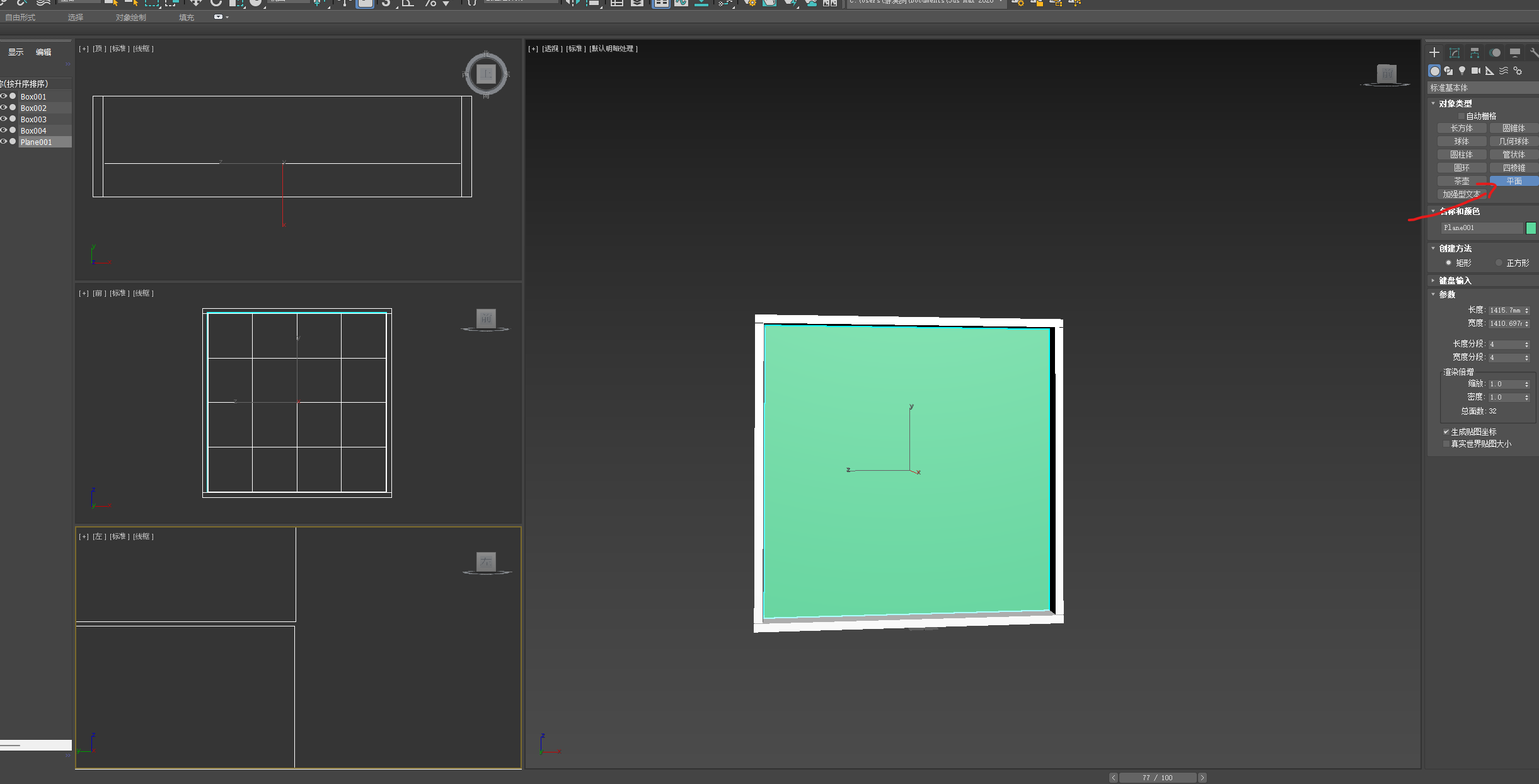The width and height of the screenshot is (1539, 784).
Task: Click the 平面 primitive button
Action: point(1514,181)
